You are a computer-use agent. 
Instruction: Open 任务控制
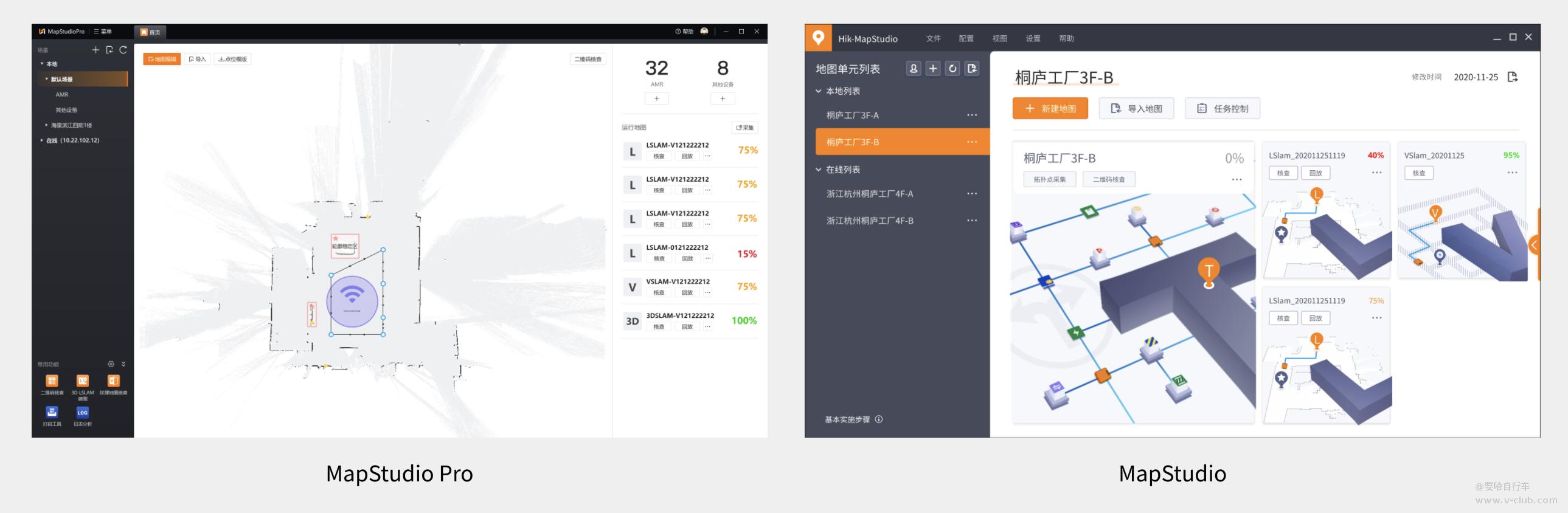pyautogui.click(x=1223, y=108)
